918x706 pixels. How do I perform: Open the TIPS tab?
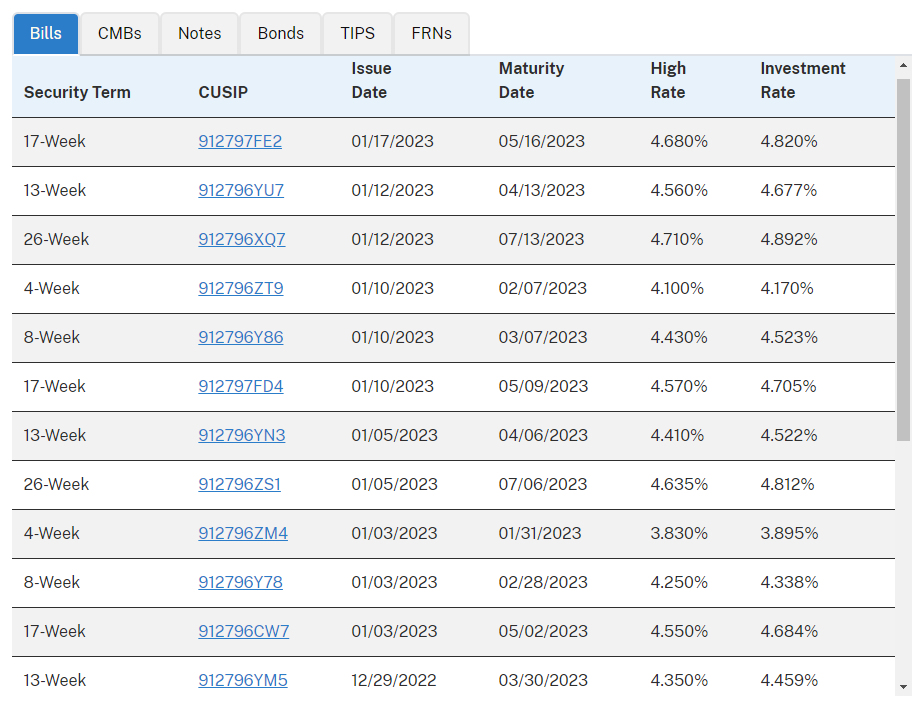[x=357, y=33]
